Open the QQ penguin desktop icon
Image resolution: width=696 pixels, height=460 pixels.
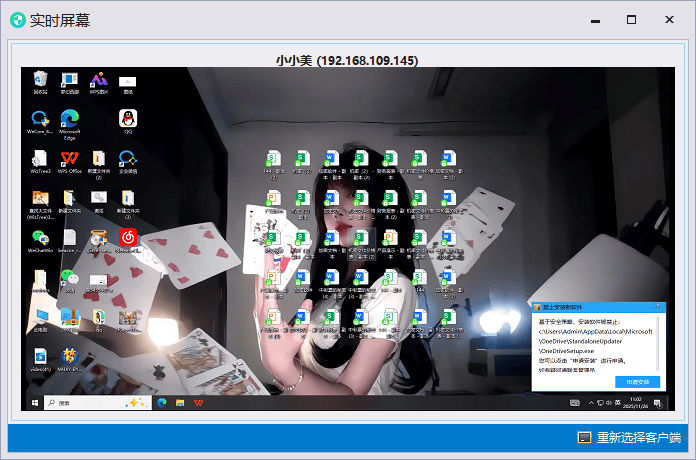coord(128,119)
